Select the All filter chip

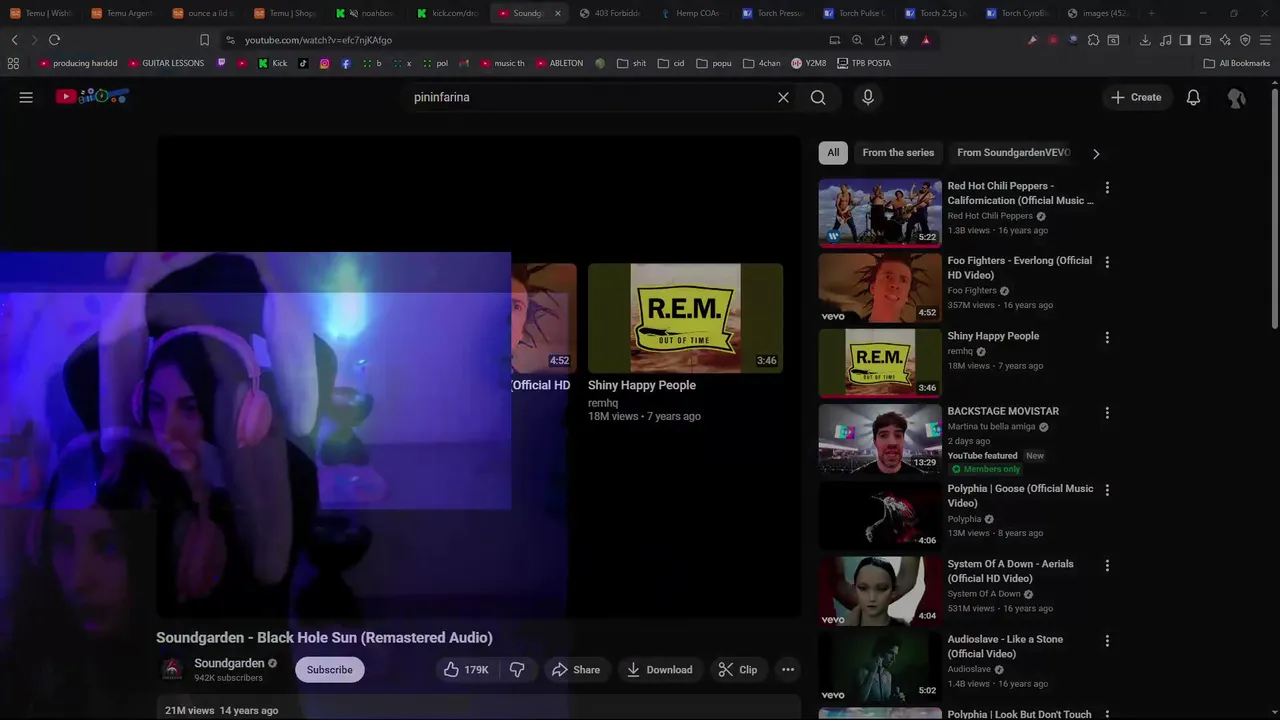833,153
